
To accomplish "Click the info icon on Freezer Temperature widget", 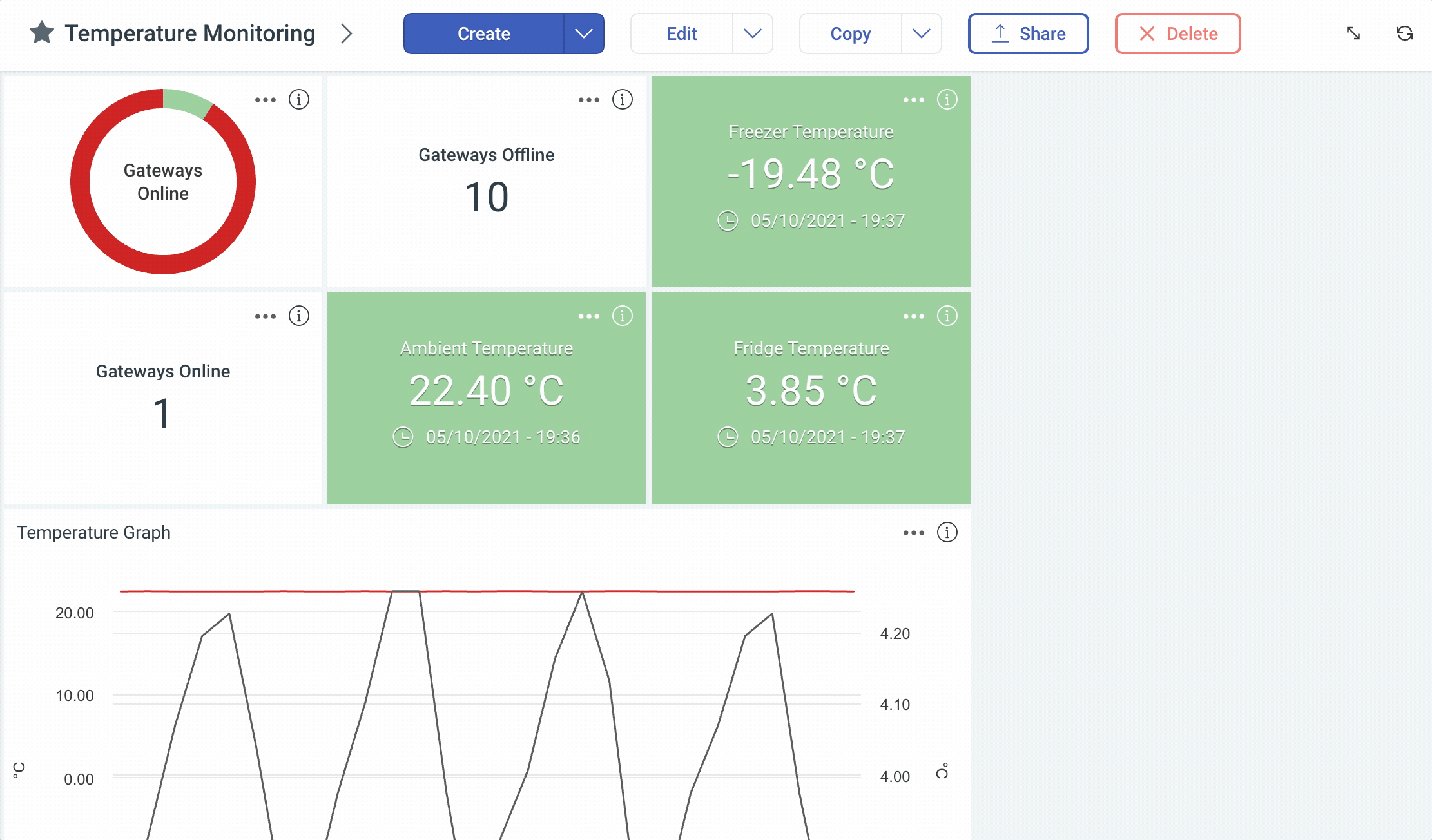I will point(947,98).
